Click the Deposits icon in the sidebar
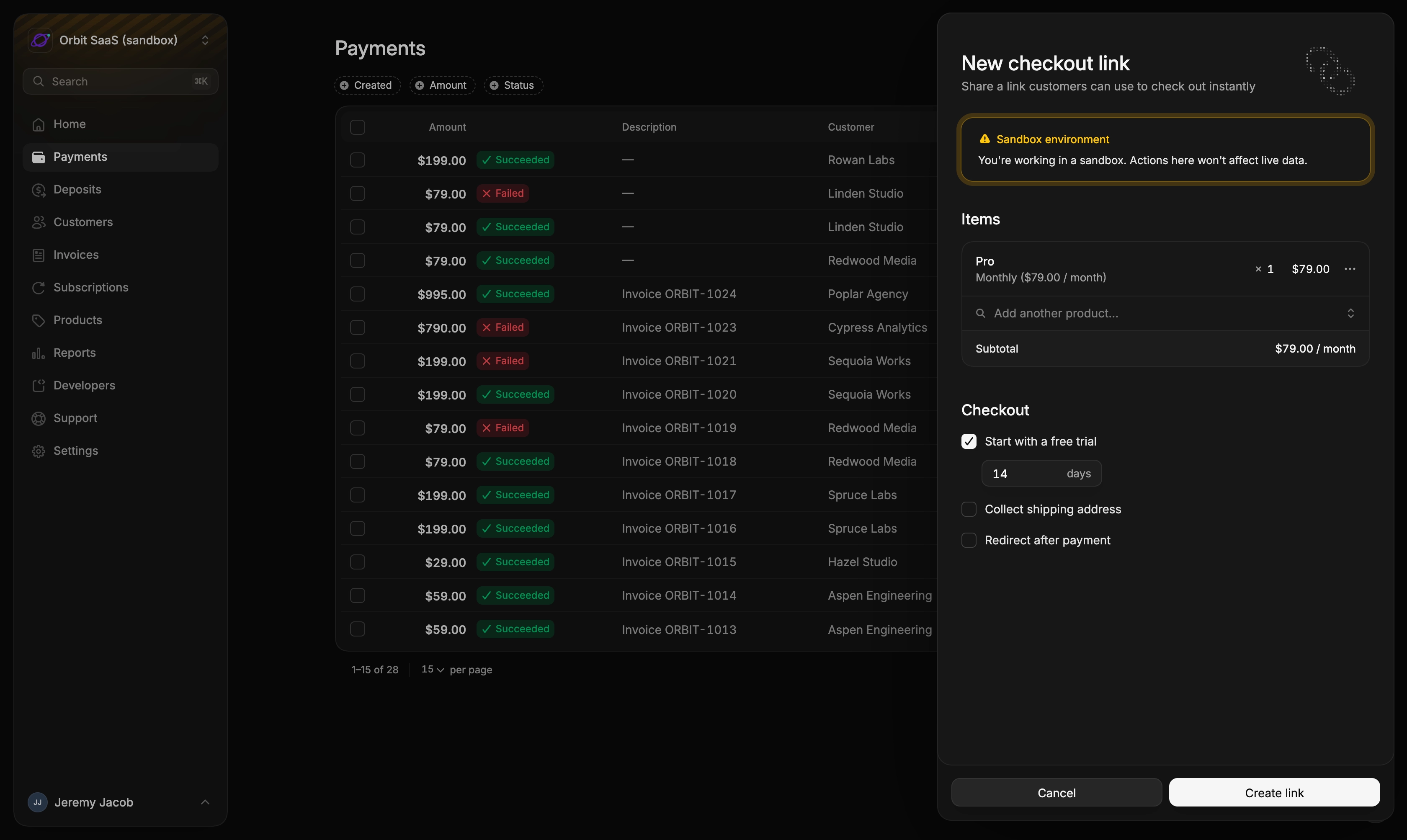The width and height of the screenshot is (1407, 840). (39, 190)
